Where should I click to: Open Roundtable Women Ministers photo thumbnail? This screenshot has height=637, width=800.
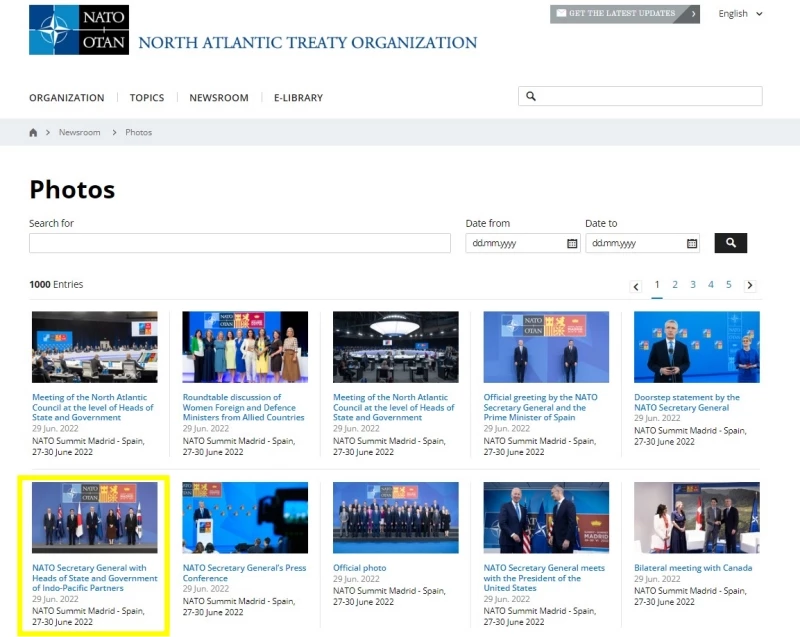pyautogui.click(x=245, y=347)
